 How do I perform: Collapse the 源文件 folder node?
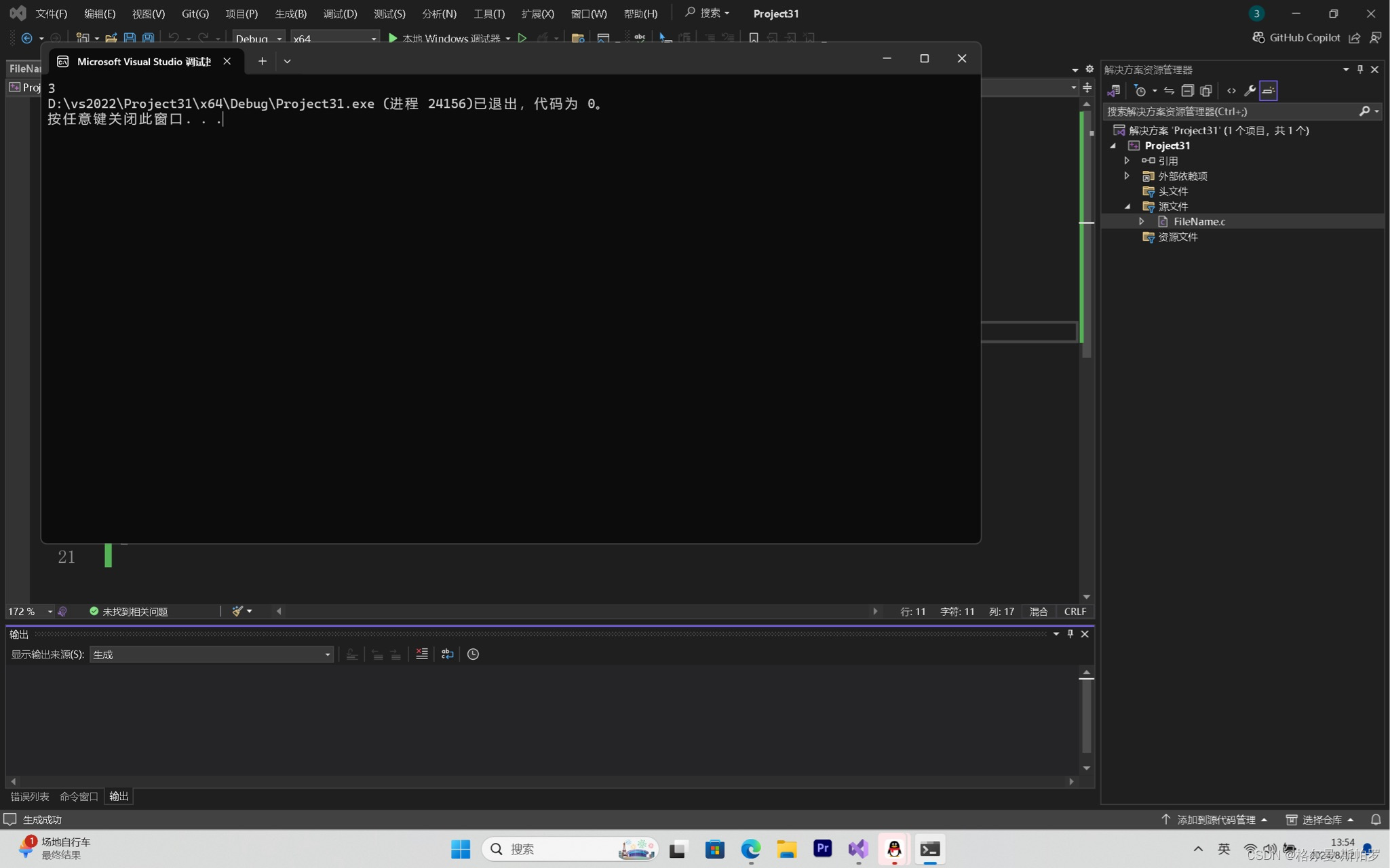click(1127, 206)
